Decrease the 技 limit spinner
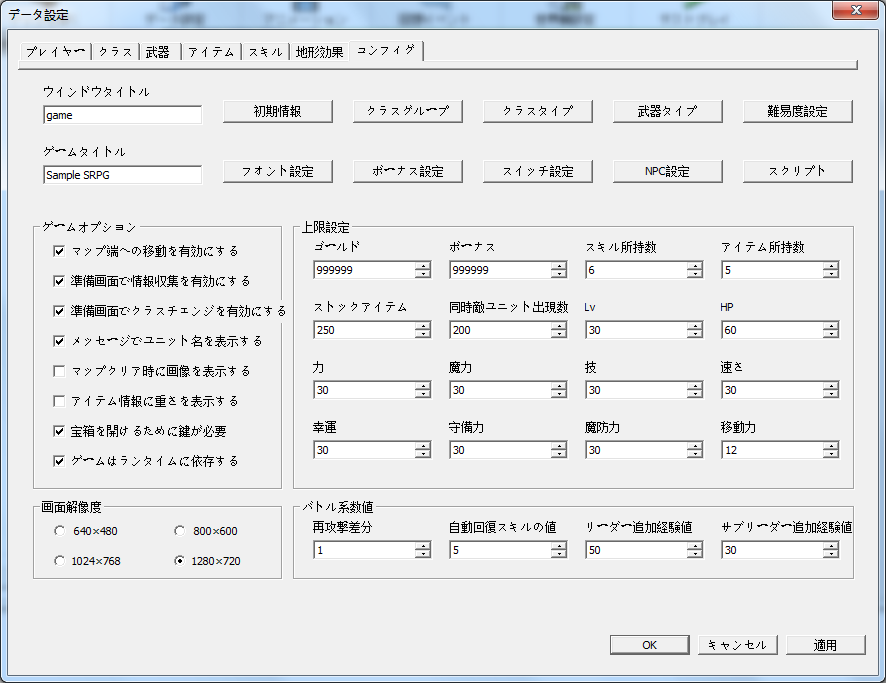 (x=695, y=394)
